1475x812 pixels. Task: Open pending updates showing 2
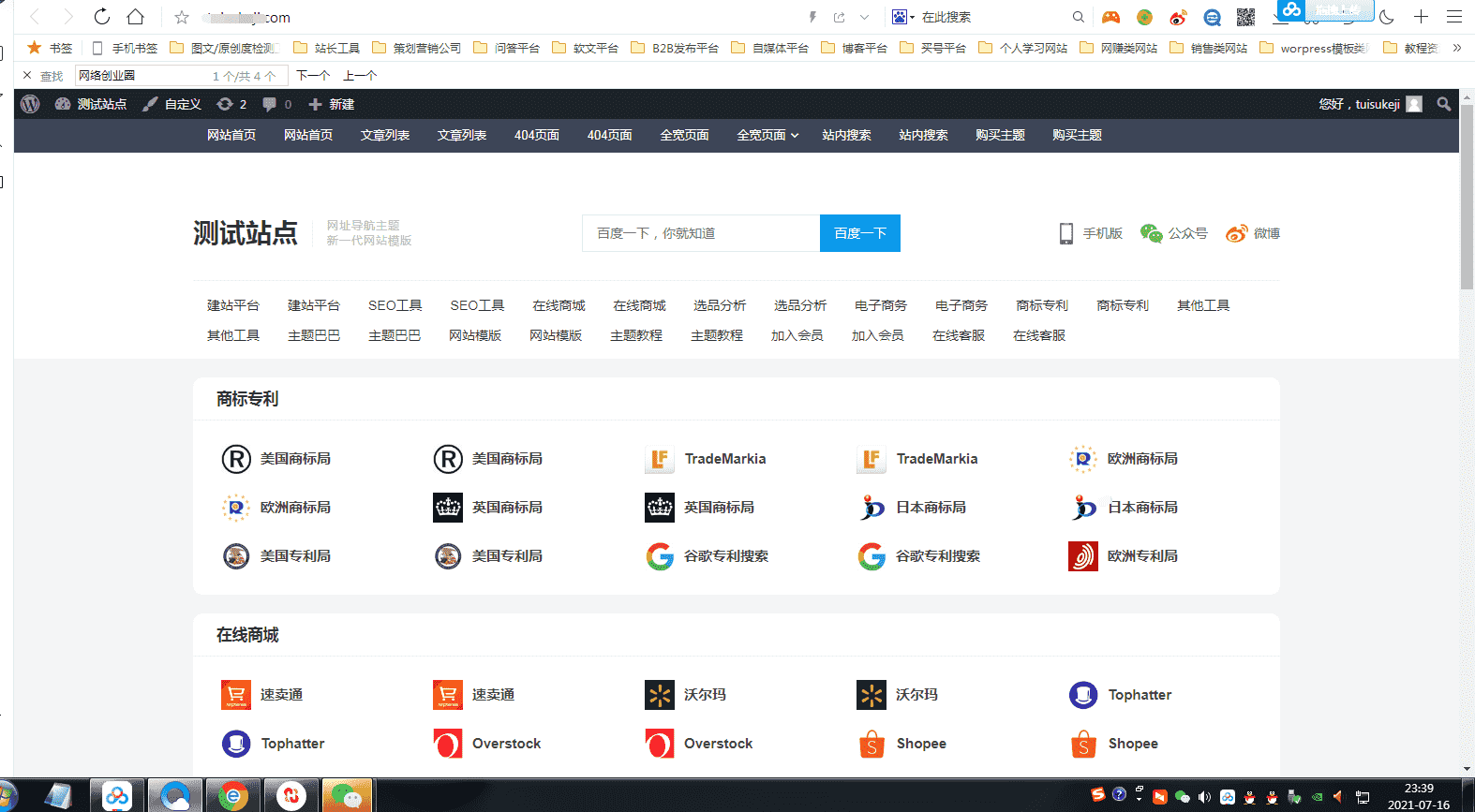[x=231, y=104]
